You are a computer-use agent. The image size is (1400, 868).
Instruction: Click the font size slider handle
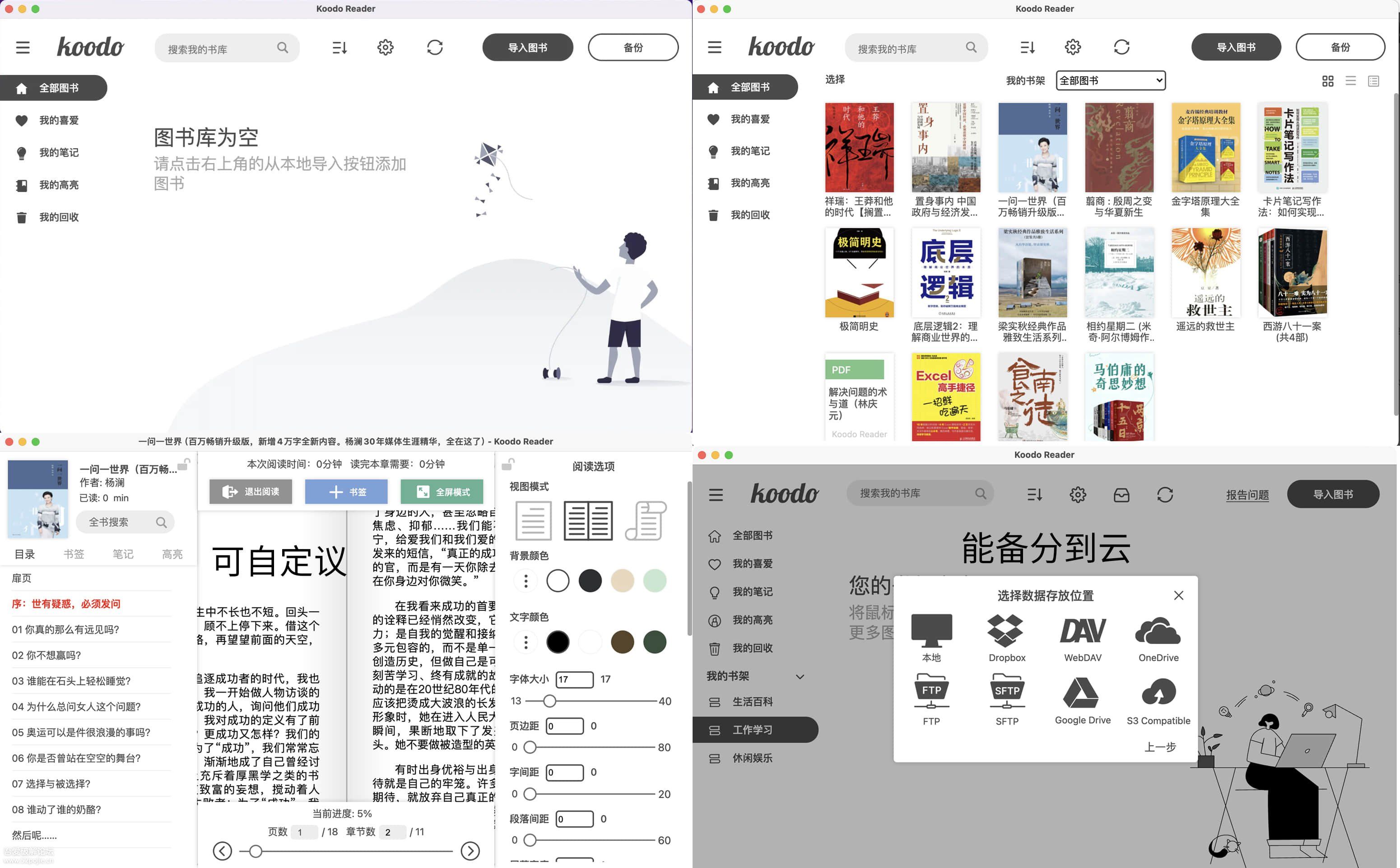[x=549, y=701]
